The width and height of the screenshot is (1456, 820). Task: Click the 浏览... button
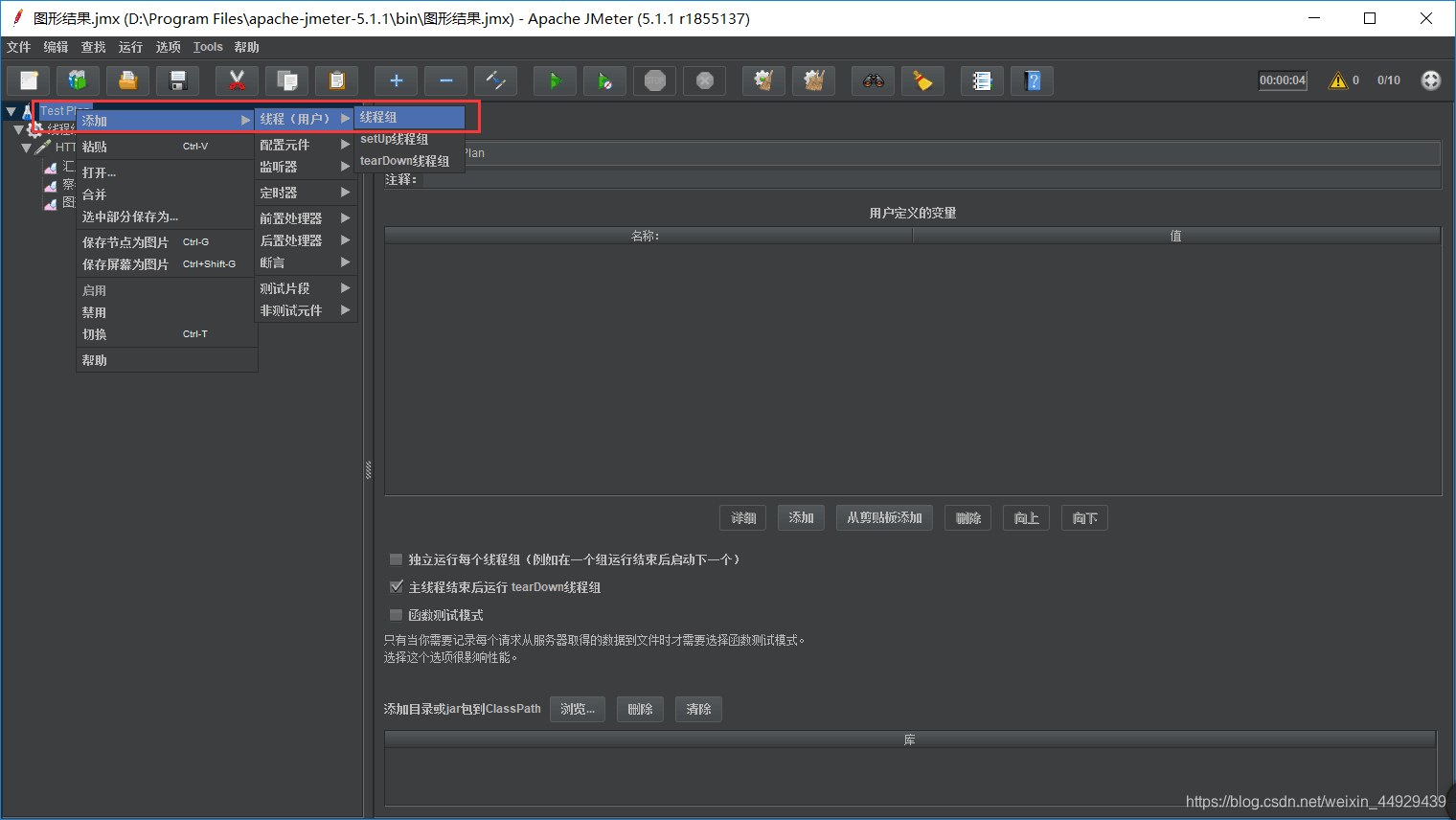(578, 710)
